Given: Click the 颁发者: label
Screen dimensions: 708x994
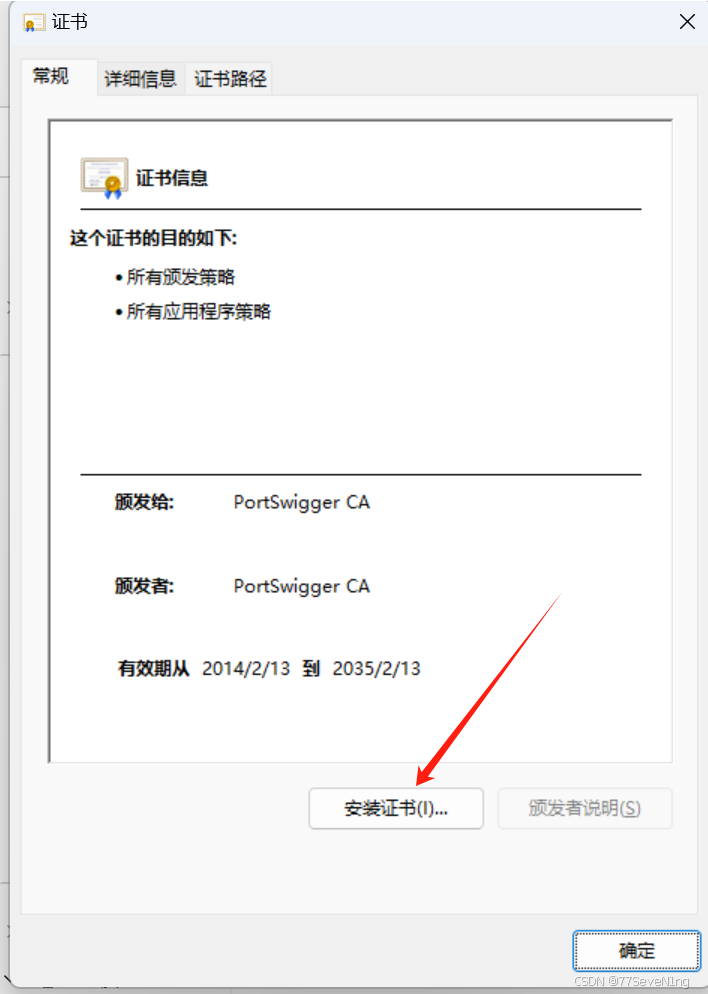Looking at the screenshot, I should click(x=144, y=586).
